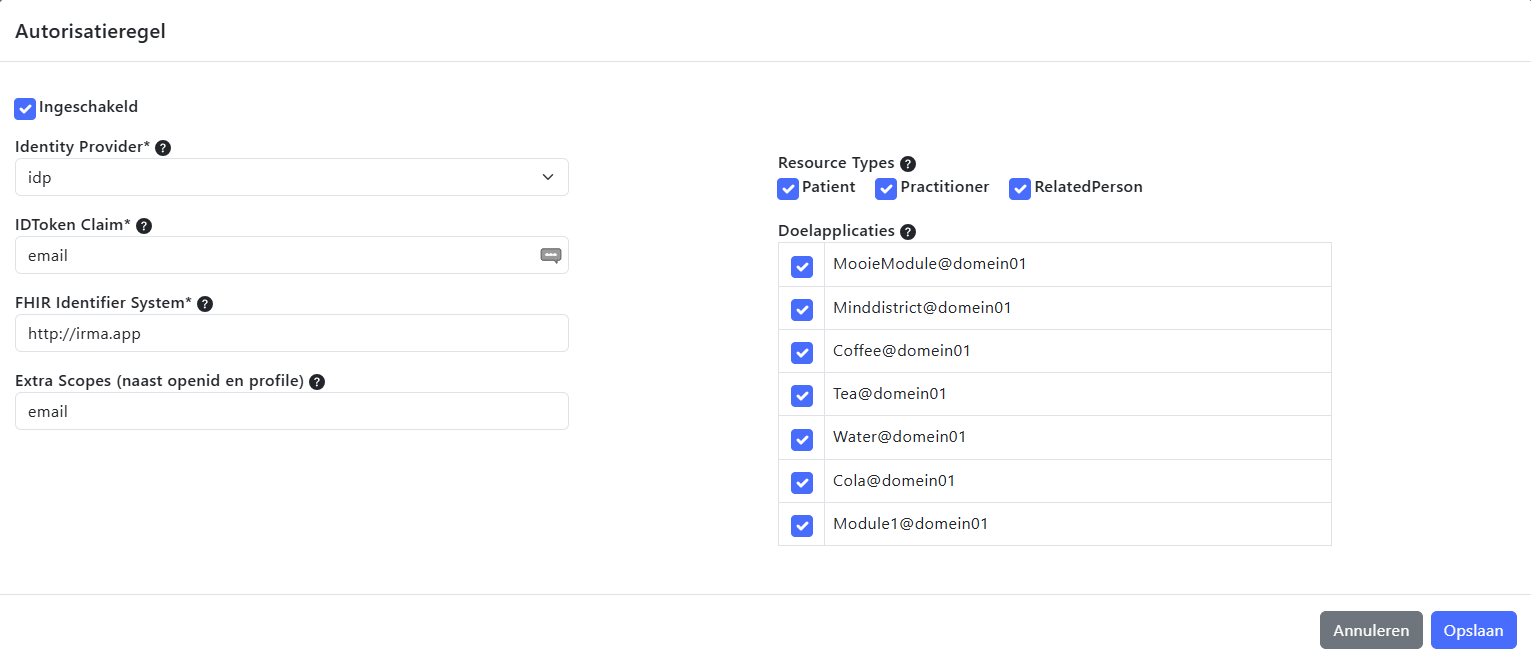Cancel with the Annuleren button
The width and height of the screenshot is (1531, 662).
1371,630
